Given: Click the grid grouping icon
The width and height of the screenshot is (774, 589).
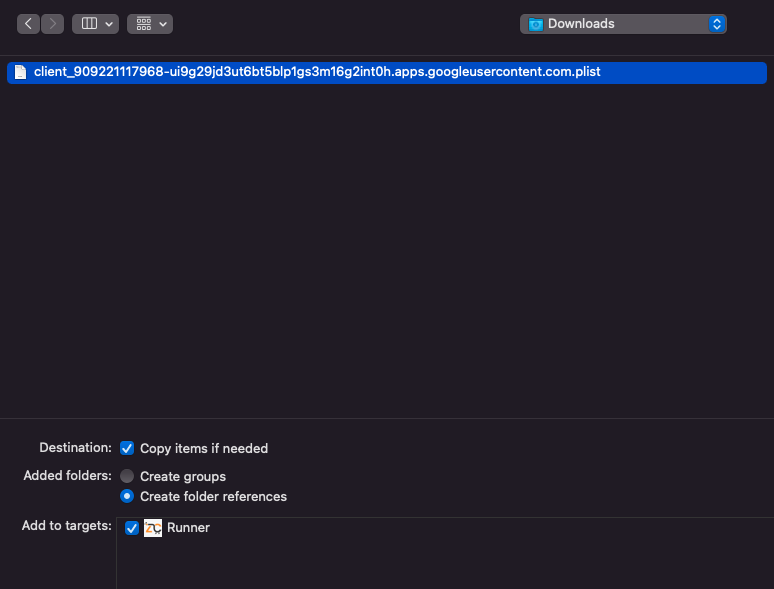Looking at the screenshot, I should tap(143, 24).
